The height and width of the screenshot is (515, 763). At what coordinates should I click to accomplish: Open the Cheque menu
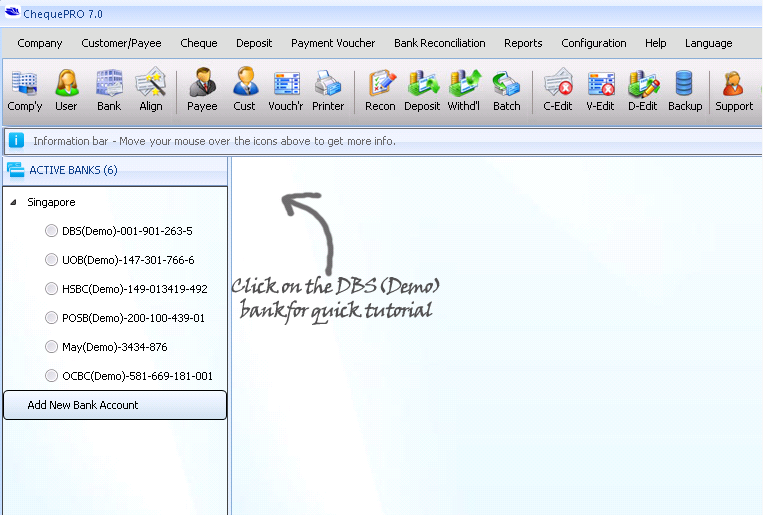coord(199,43)
